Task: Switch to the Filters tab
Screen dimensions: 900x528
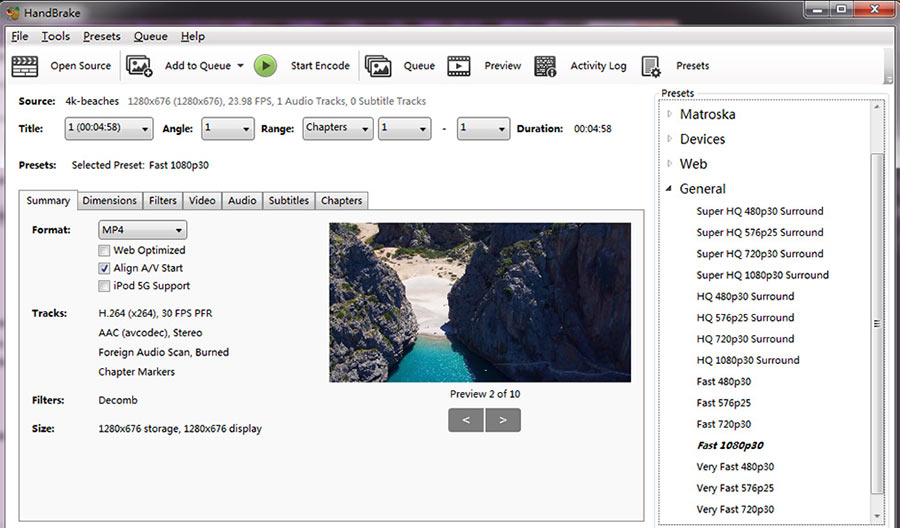Action: (x=162, y=200)
